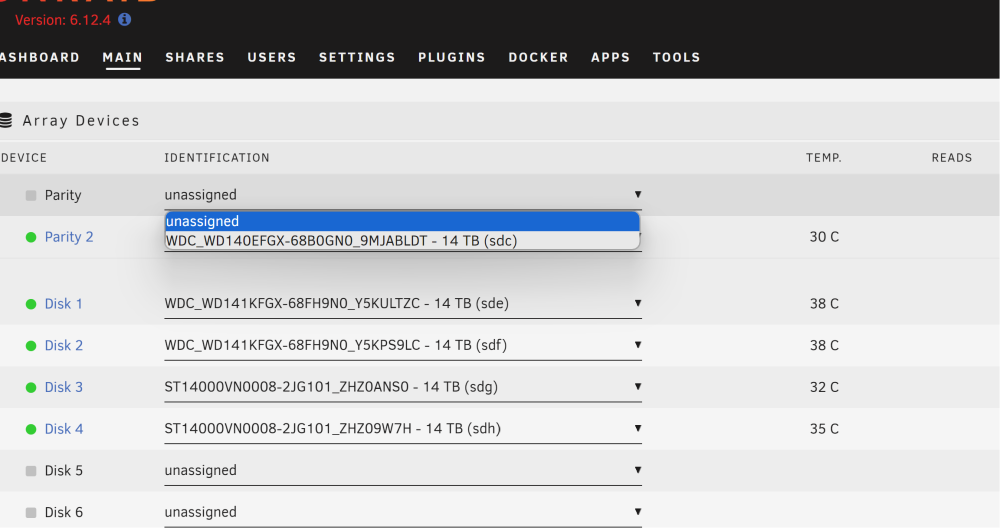Image resolution: width=1000 pixels, height=528 pixels.
Task: Click the Array Devices section title
Action: click(81, 121)
